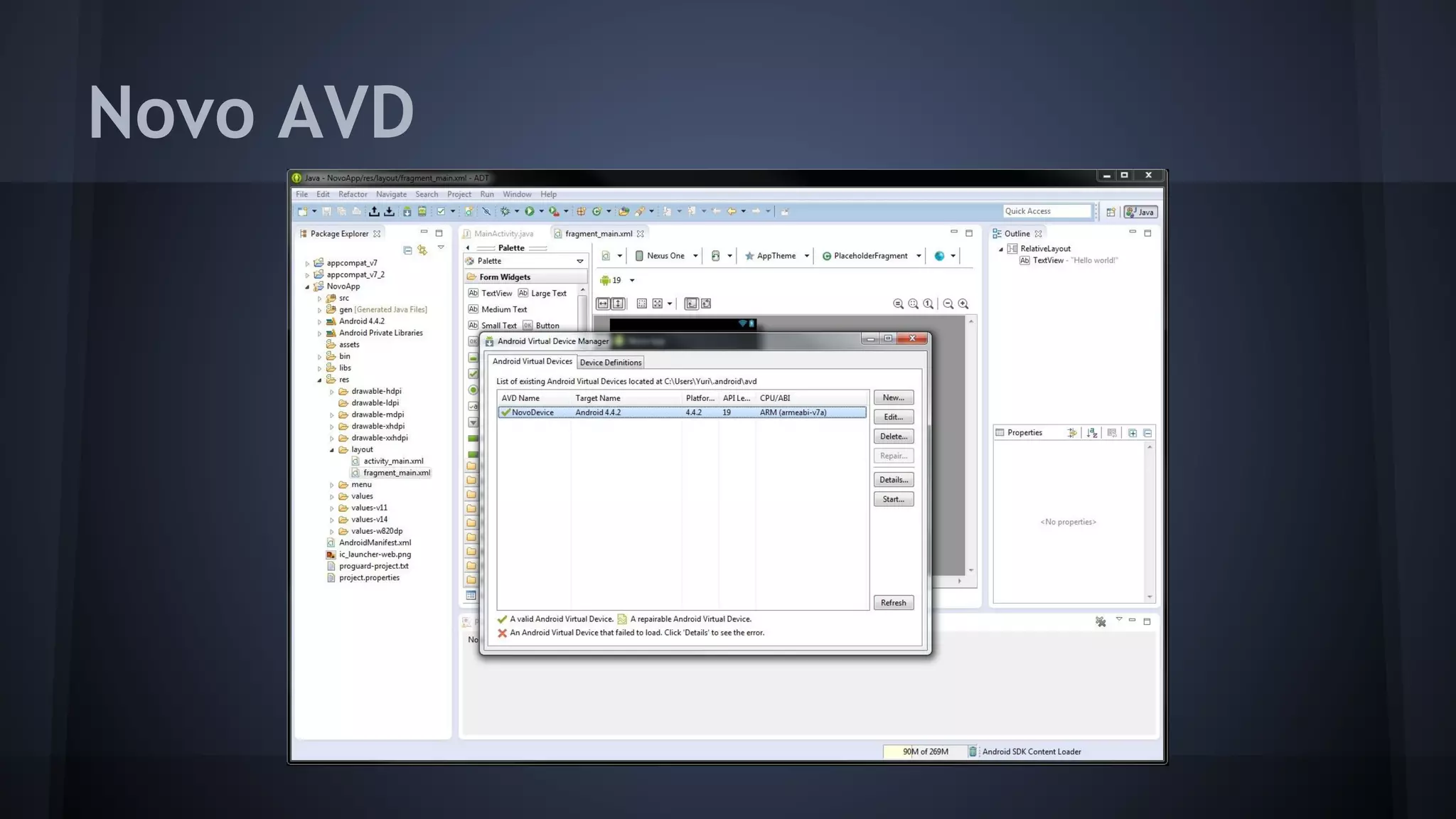Expand the drawable-hdpi folder in tree
This screenshot has height=819, width=1456.
[331, 392]
